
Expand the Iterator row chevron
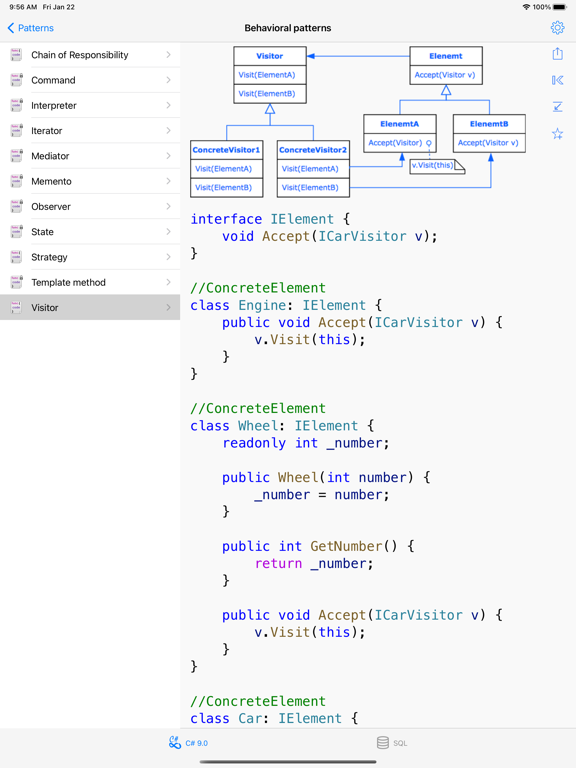[x=168, y=131]
